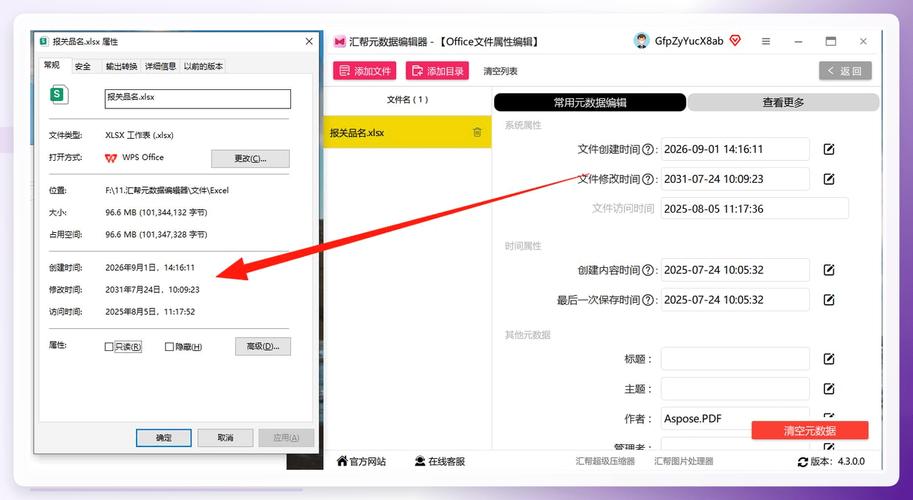913x500 pixels.
Task: Click the 文件创建时间 value field
Action: pyautogui.click(x=735, y=149)
